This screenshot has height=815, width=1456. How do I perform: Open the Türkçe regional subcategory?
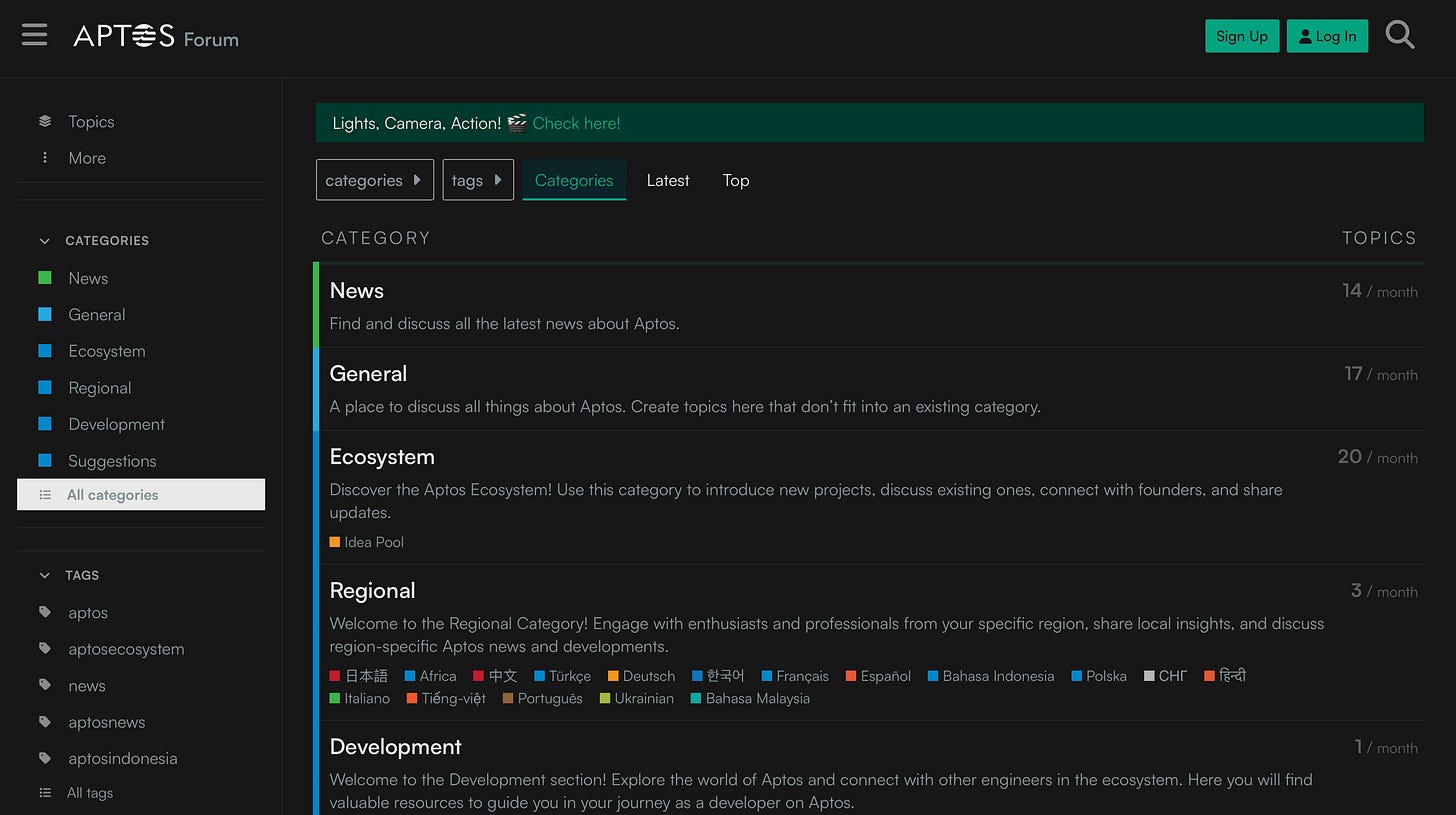(563, 676)
